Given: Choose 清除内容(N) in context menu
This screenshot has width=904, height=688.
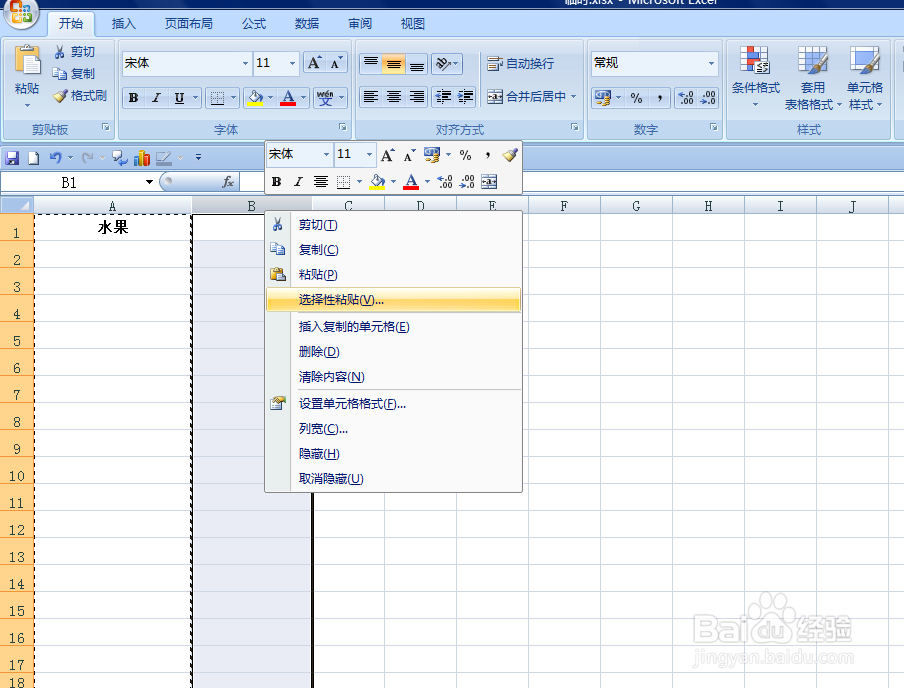Looking at the screenshot, I should (394, 377).
